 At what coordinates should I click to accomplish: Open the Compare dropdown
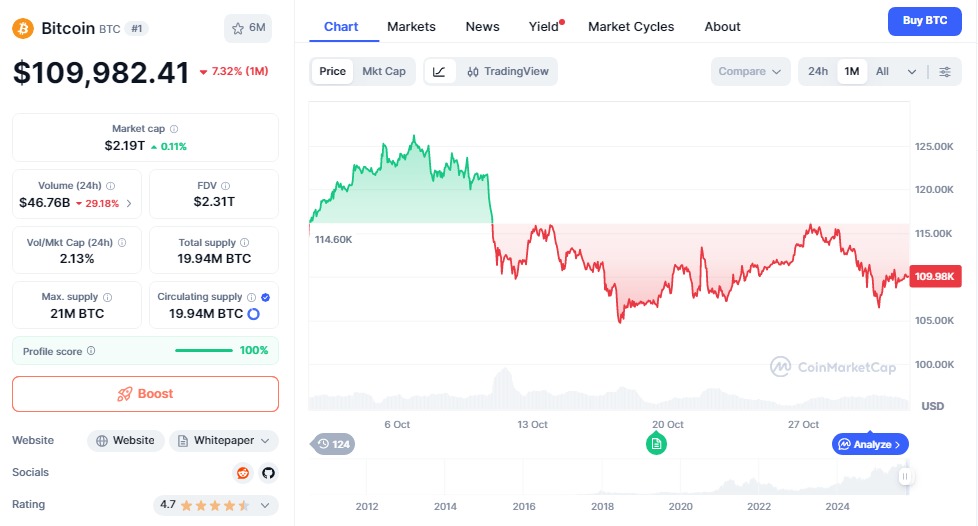pyautogui.click(x=750, y=71)
